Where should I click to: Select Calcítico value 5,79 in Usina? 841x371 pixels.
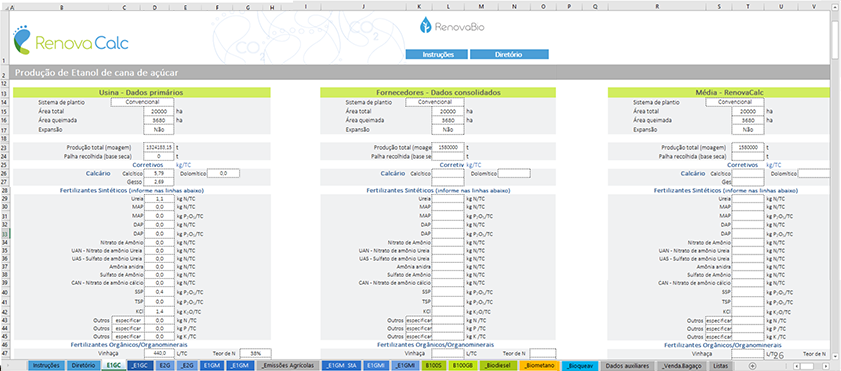pos(159,174)
